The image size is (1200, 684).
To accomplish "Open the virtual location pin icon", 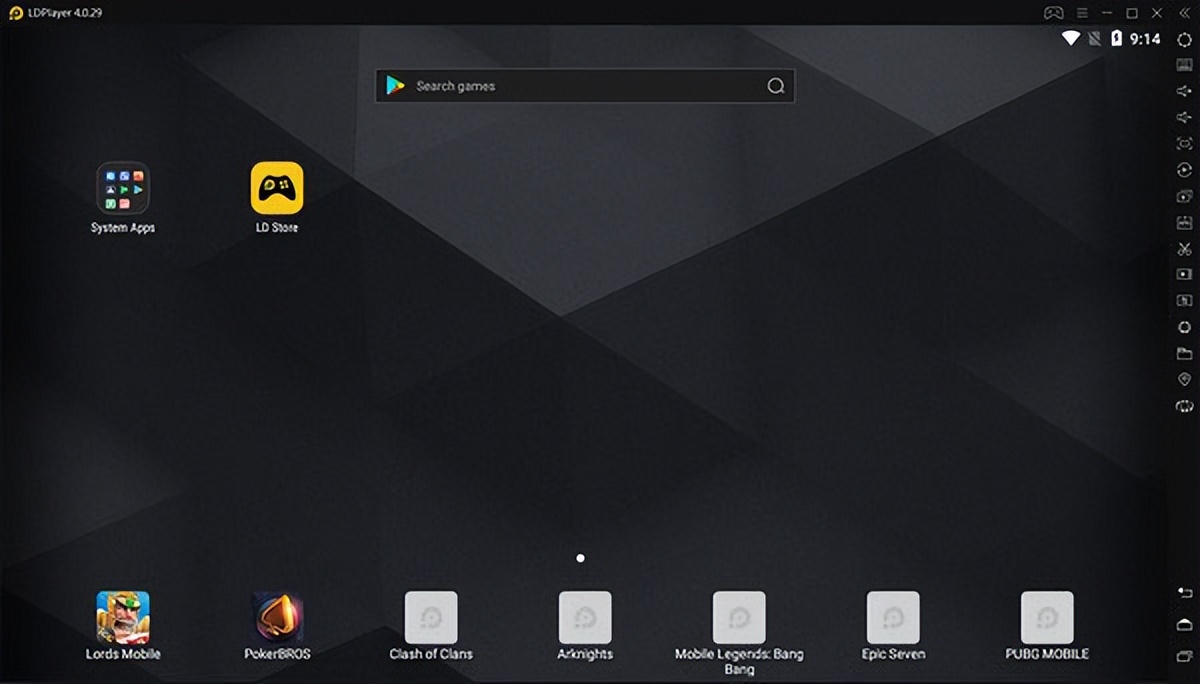I will pos(1184,379).
